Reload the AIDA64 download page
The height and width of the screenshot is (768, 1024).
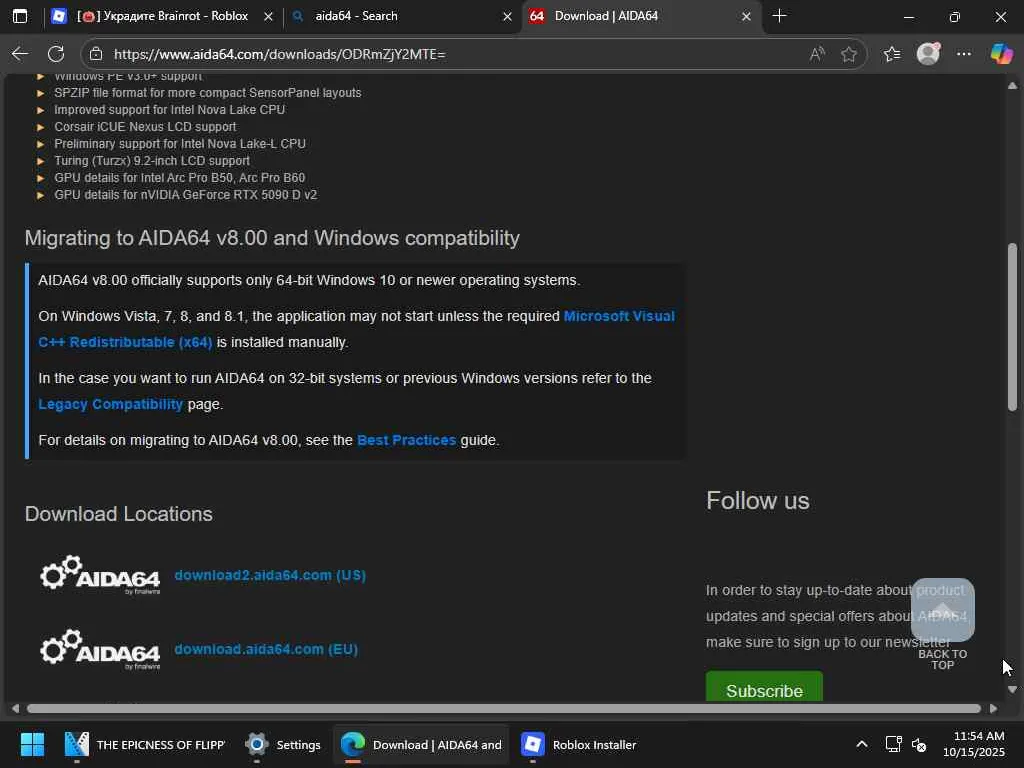[56, 54]
